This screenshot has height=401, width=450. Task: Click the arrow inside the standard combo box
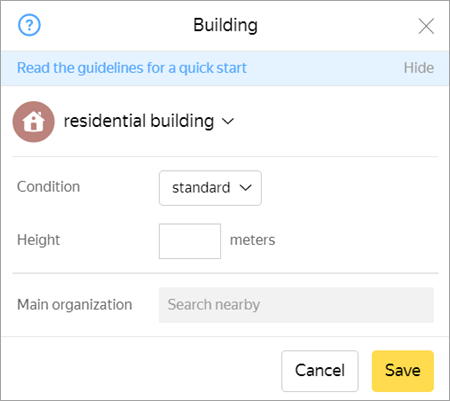click(x=245, y=188)
